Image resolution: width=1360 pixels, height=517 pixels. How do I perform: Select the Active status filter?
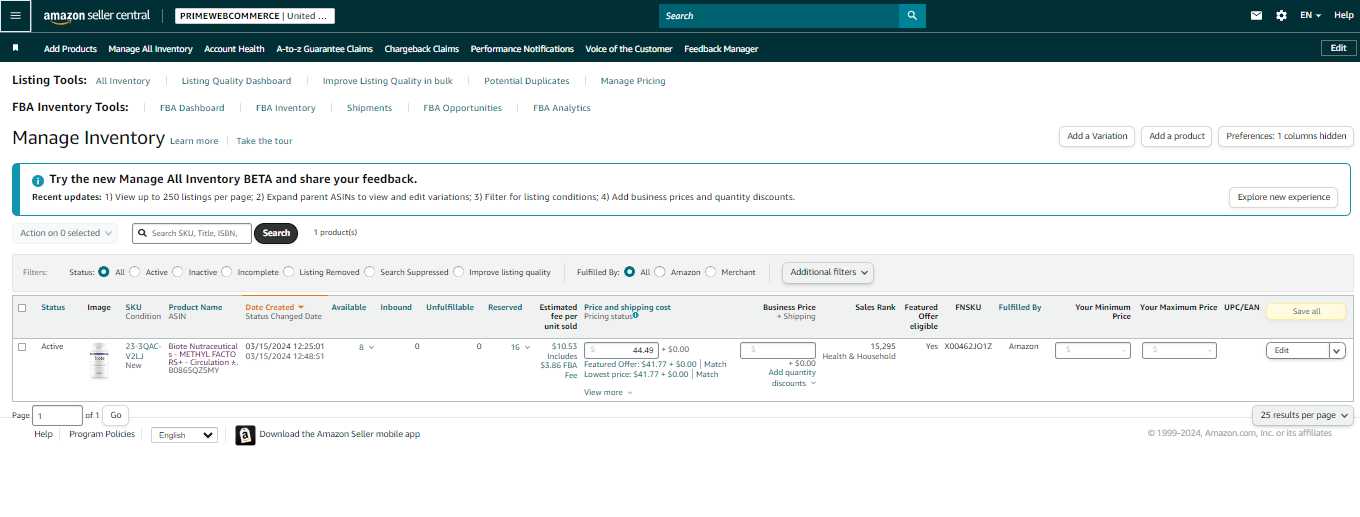tap(136, 272)
